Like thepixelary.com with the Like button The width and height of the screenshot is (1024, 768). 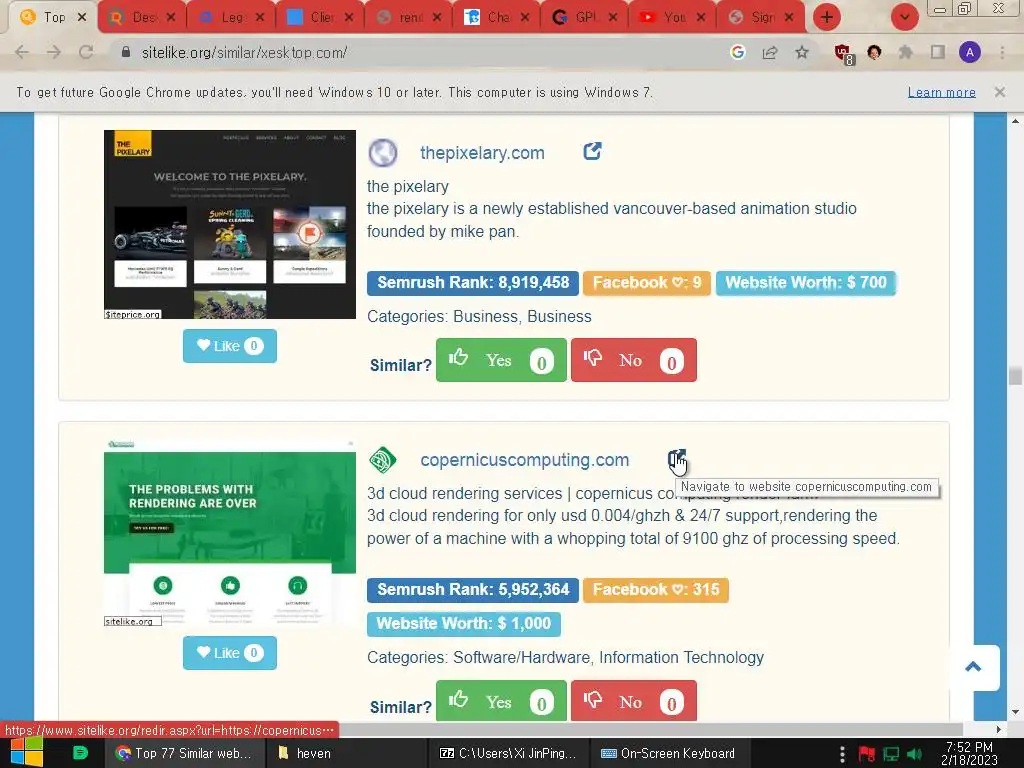230,345
